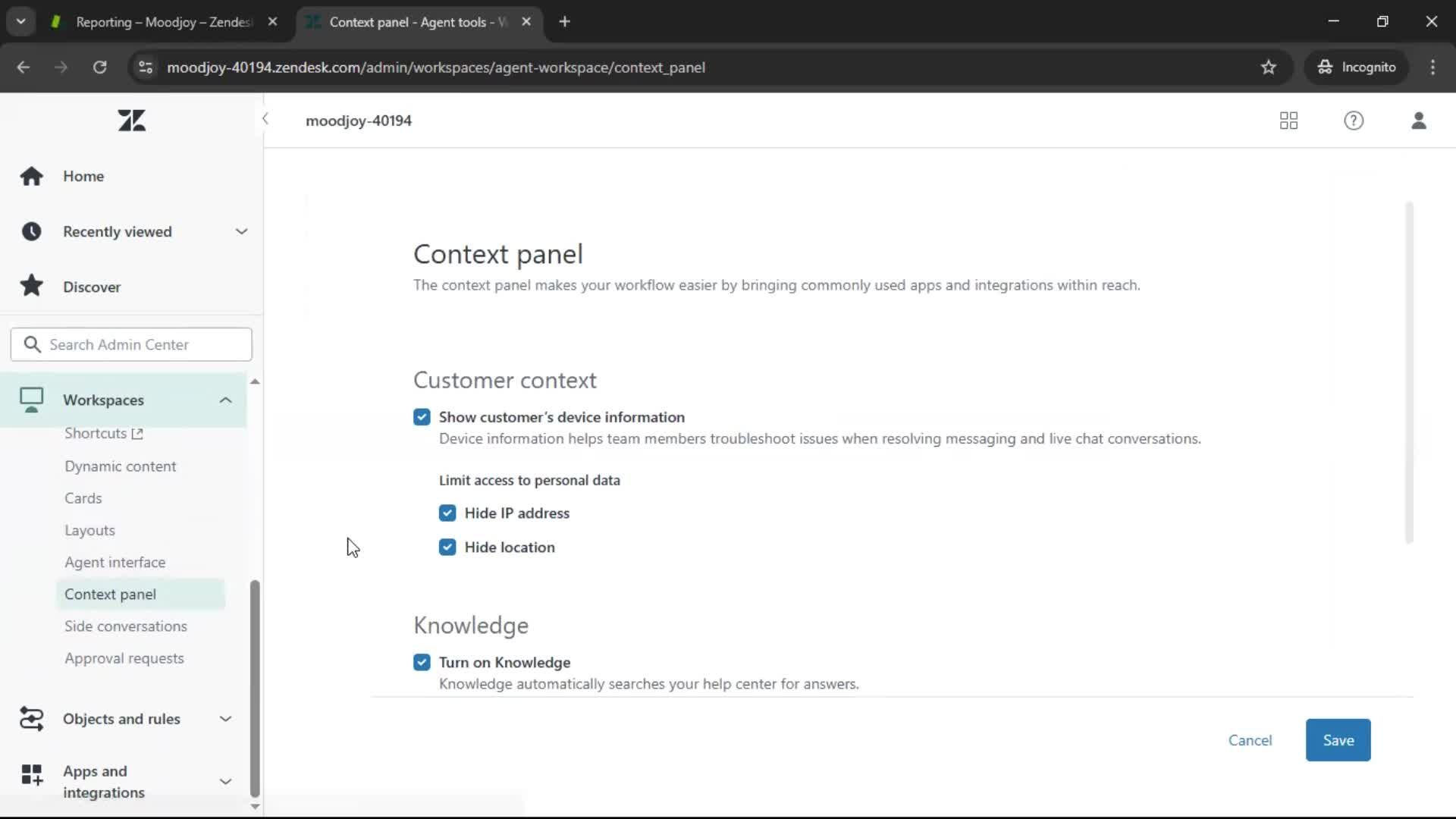
Task: Uncheck Turn on Knowledge
Action: (x=422, y=663)
